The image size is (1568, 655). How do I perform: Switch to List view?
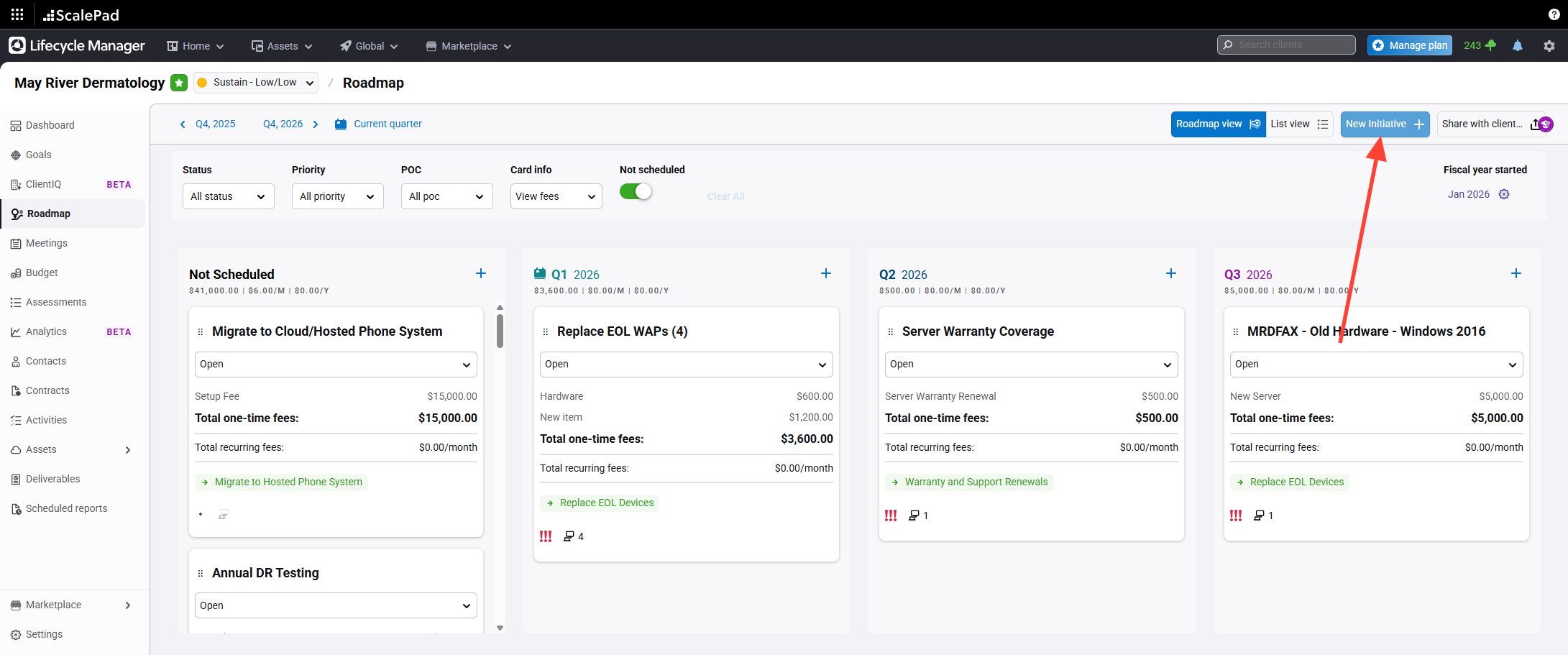tap(1298, 124)
